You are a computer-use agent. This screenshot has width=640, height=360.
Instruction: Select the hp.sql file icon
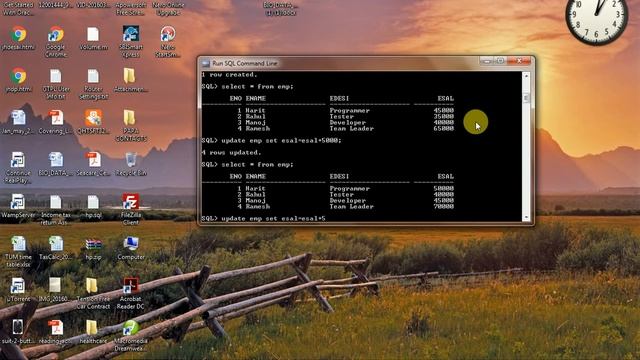coord(93,202)
